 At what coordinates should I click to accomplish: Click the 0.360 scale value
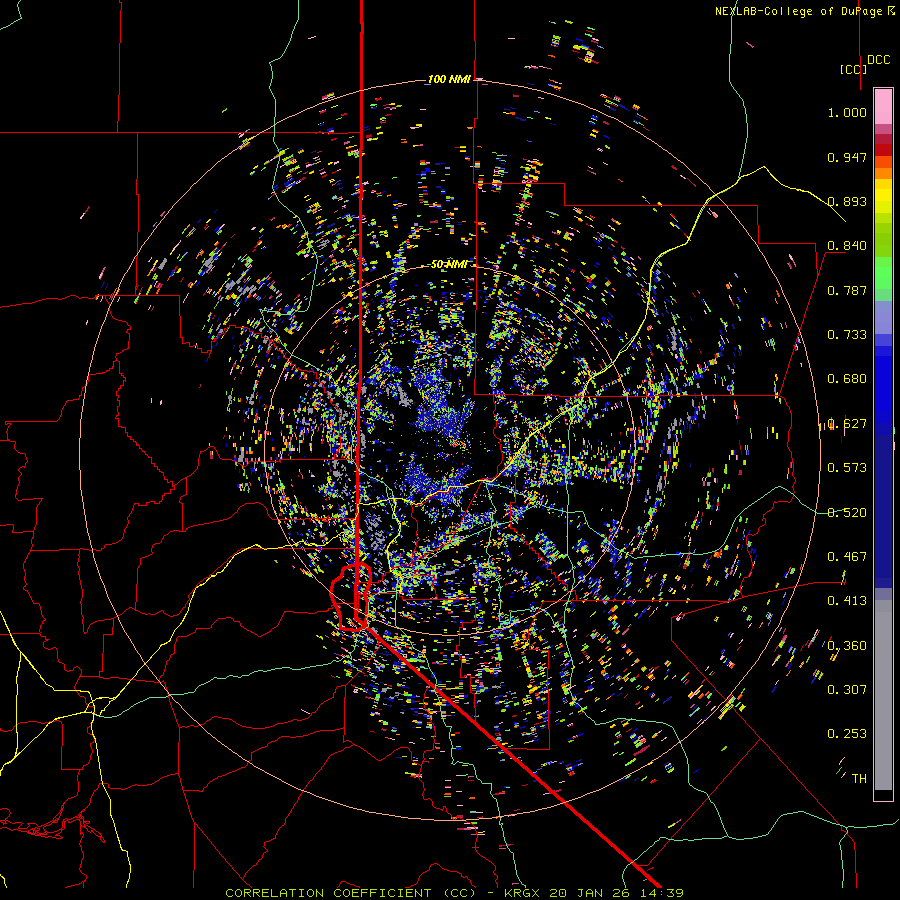(x=847, y=646)
